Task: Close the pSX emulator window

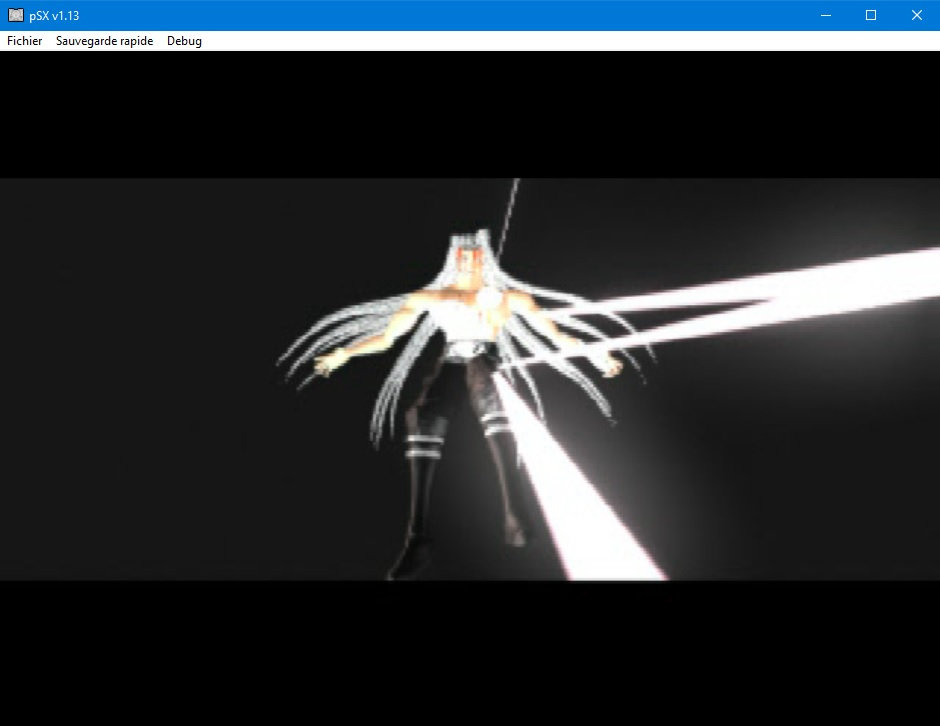Action: [x=917, y=15]
